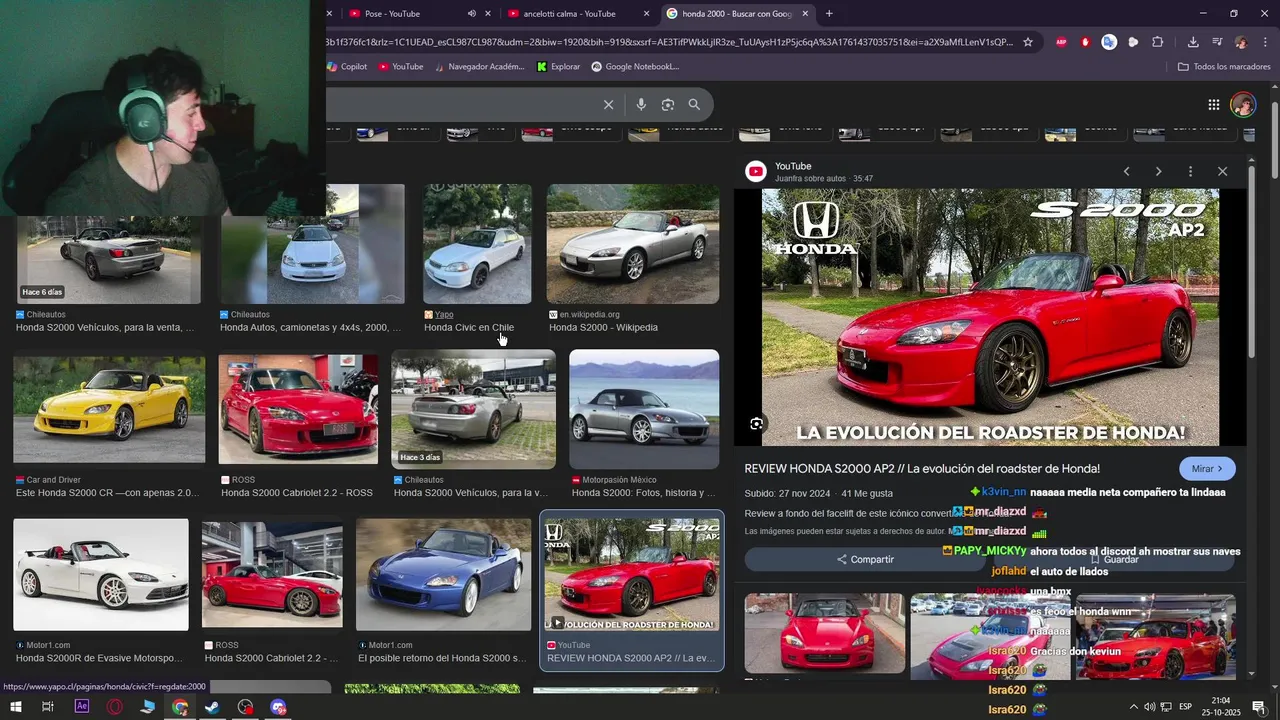
Task: Open a new browser tab
Action: click(829, 14)
